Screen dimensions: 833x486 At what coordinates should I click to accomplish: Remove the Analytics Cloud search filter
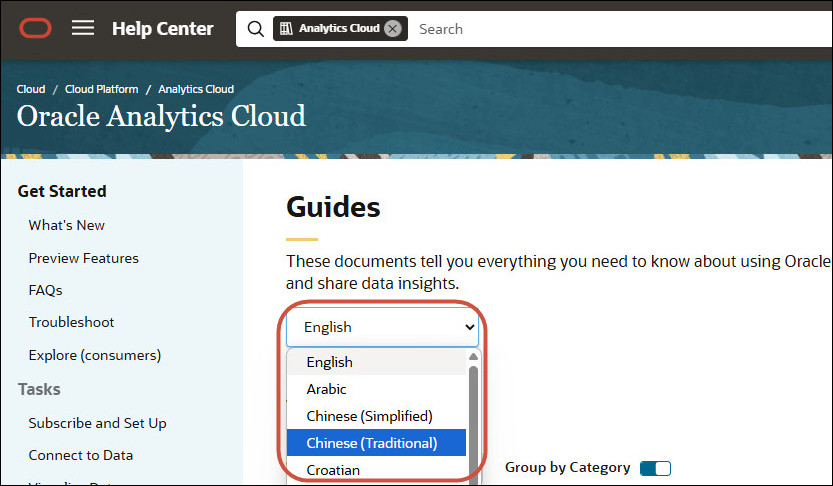(x=393, y=29)
